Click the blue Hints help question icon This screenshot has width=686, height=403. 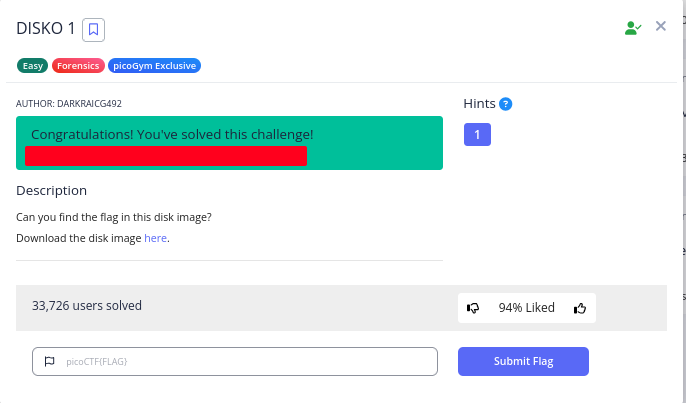click(506, 104)
